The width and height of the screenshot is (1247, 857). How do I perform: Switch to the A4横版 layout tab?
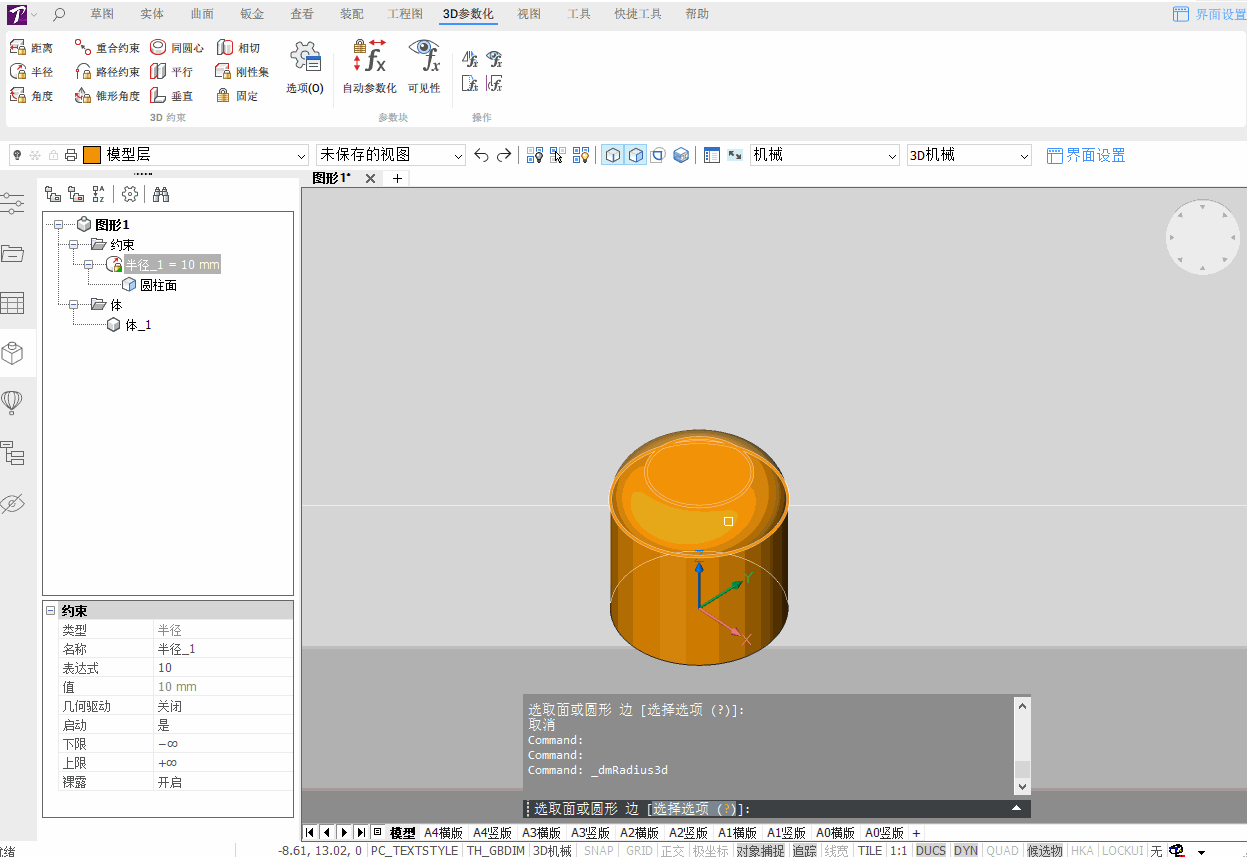(x=443, y=833)
